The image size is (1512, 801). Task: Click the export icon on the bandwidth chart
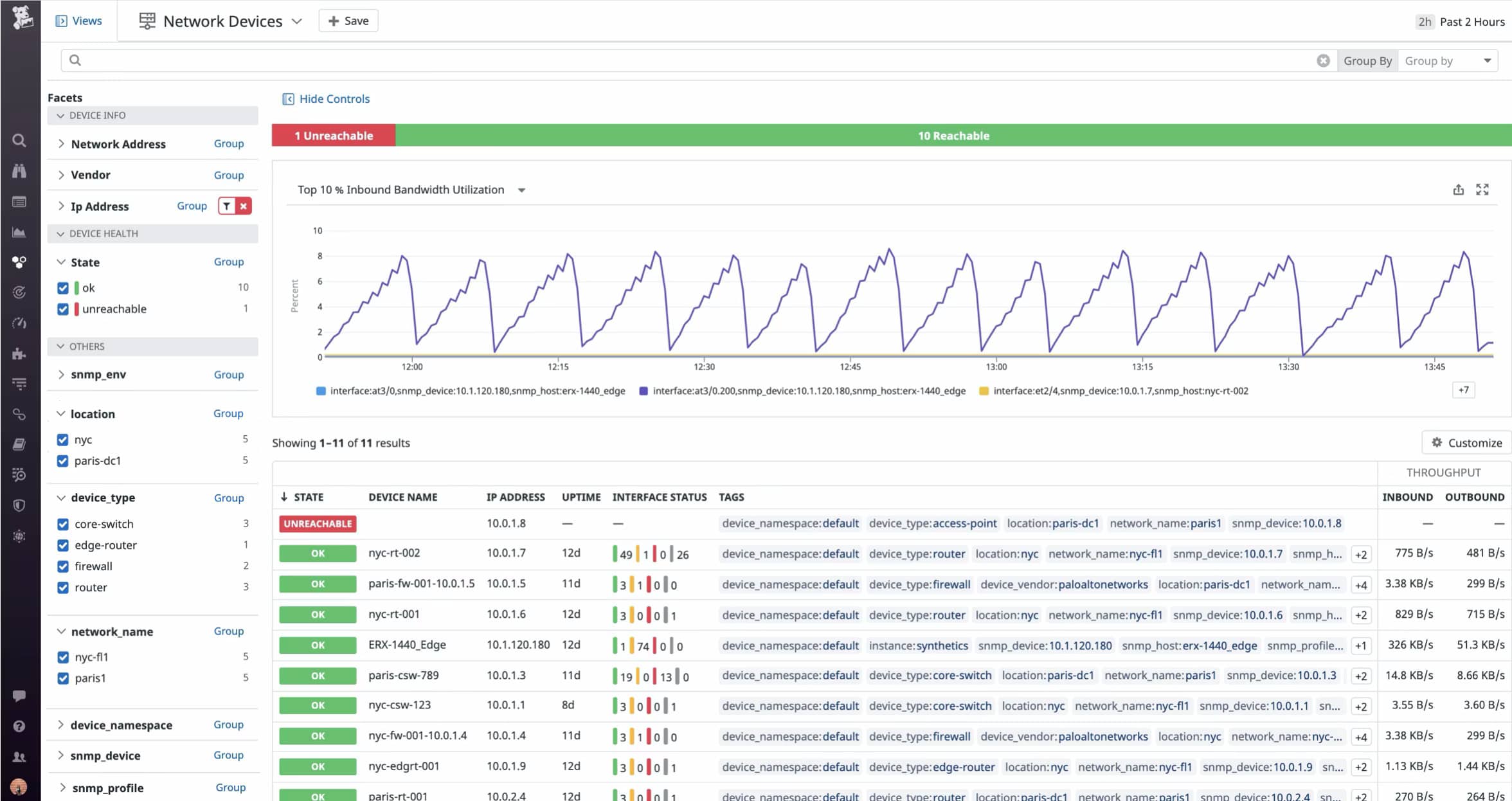coord(1459,190)
